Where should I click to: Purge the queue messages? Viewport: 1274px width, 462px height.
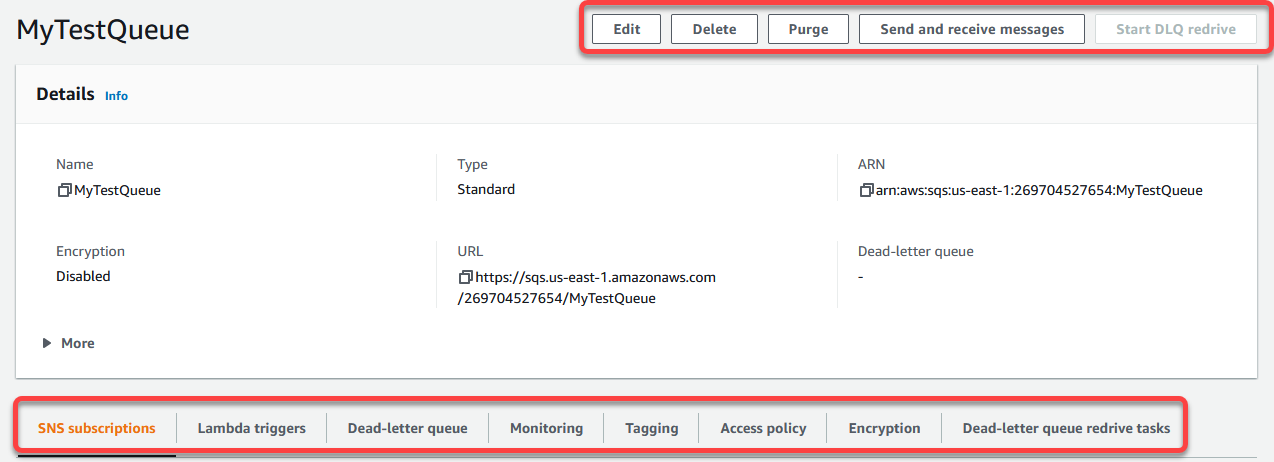click(x=808, y=29)
